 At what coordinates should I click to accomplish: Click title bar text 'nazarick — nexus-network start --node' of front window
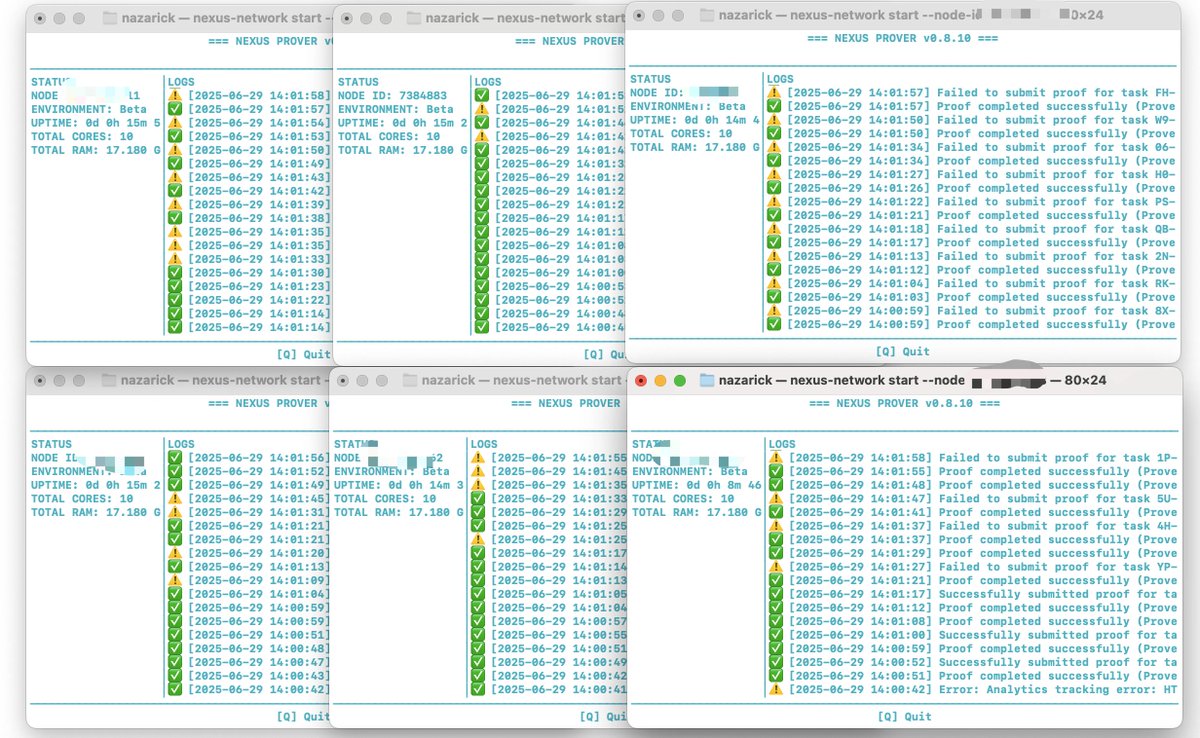pos(843,381)
